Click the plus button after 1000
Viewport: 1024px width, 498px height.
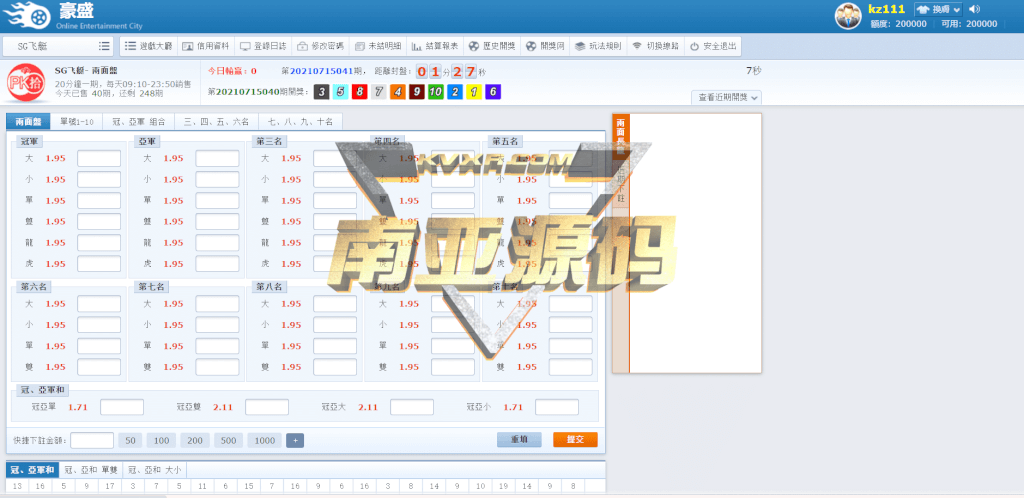(295, 441)
